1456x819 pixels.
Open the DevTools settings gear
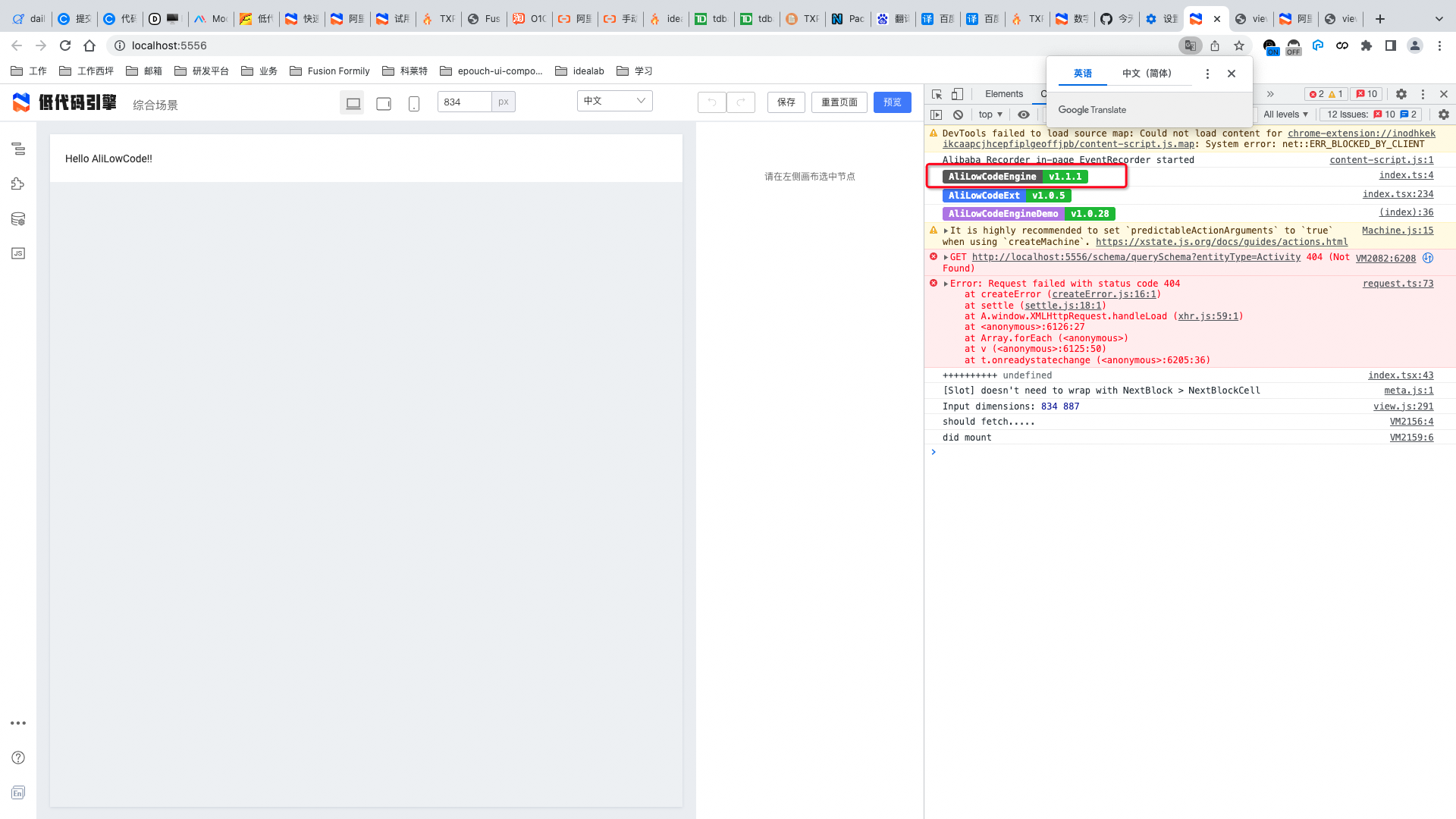click(1401, 94)
